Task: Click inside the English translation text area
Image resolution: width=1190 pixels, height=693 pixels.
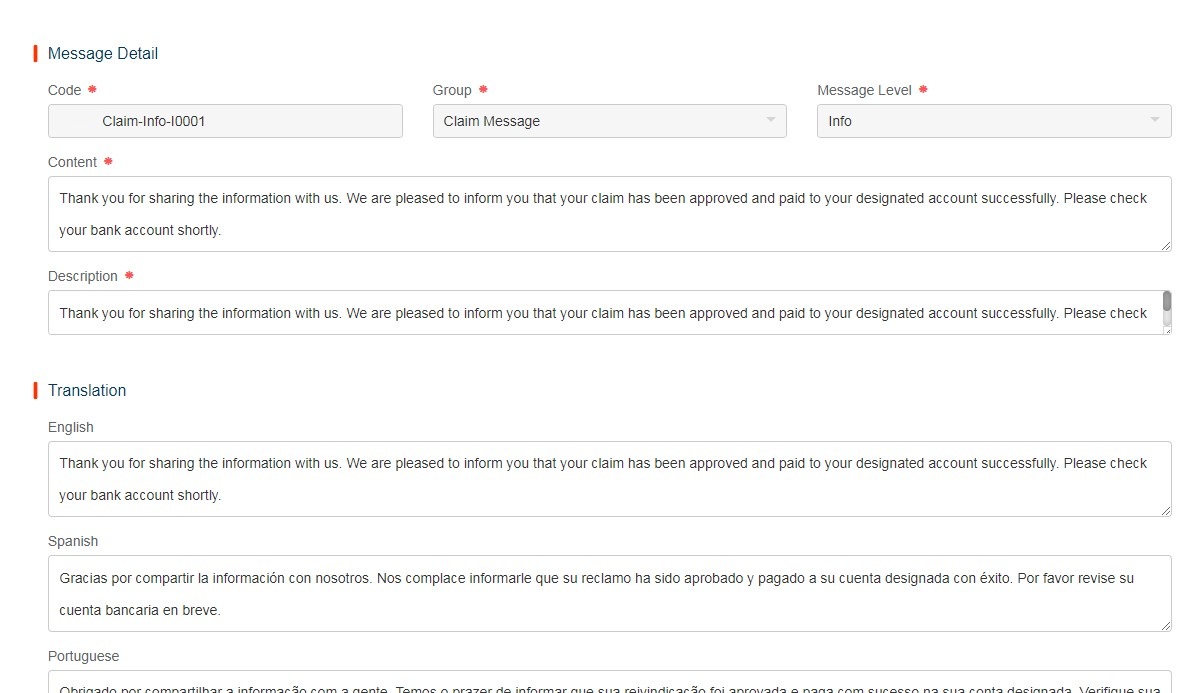Action: pyautogui.click(x=609, y=479)
